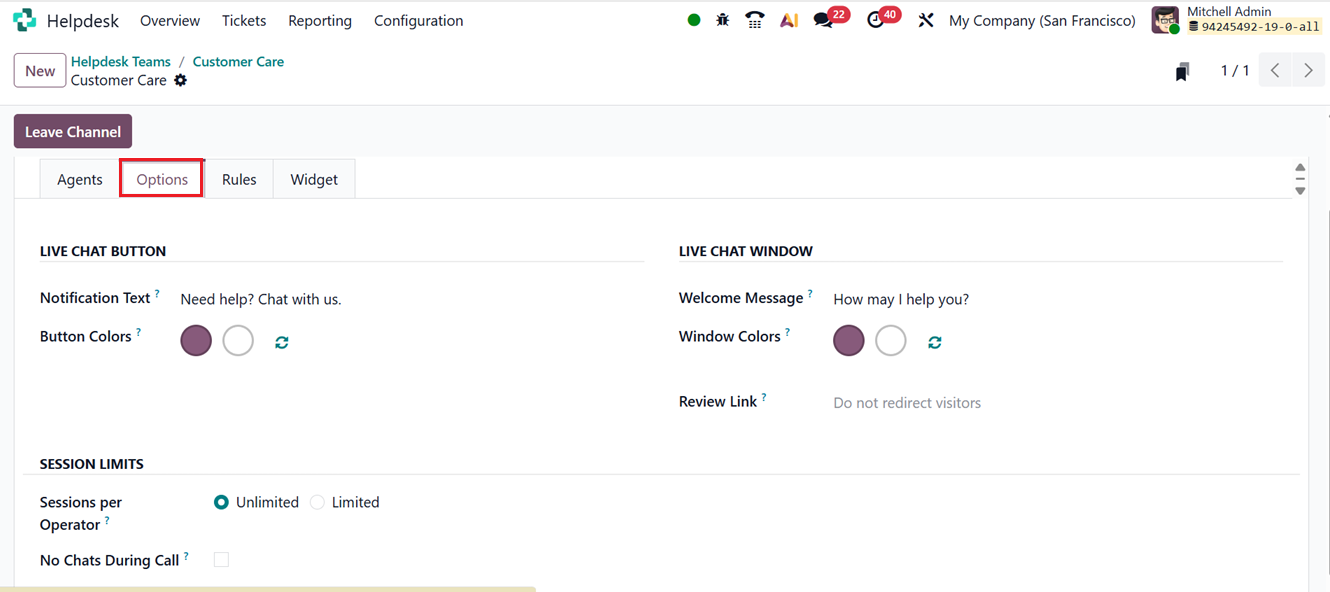The height and width of the screenshot is (592, 1330).
Task: Switch to the Agents tab
Action: click(80, 179)
